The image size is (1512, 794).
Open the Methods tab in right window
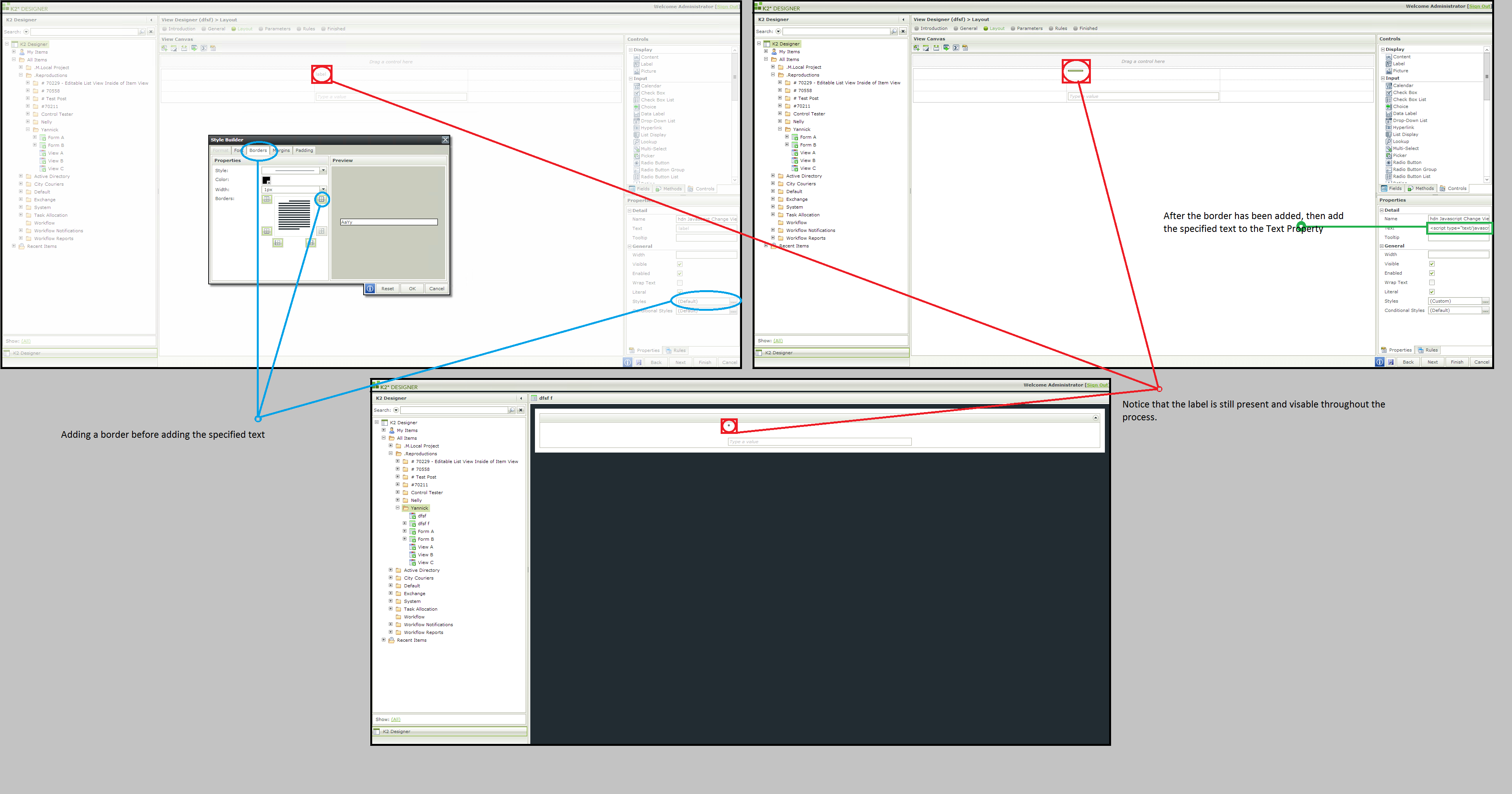click(x=1420, y=189)
